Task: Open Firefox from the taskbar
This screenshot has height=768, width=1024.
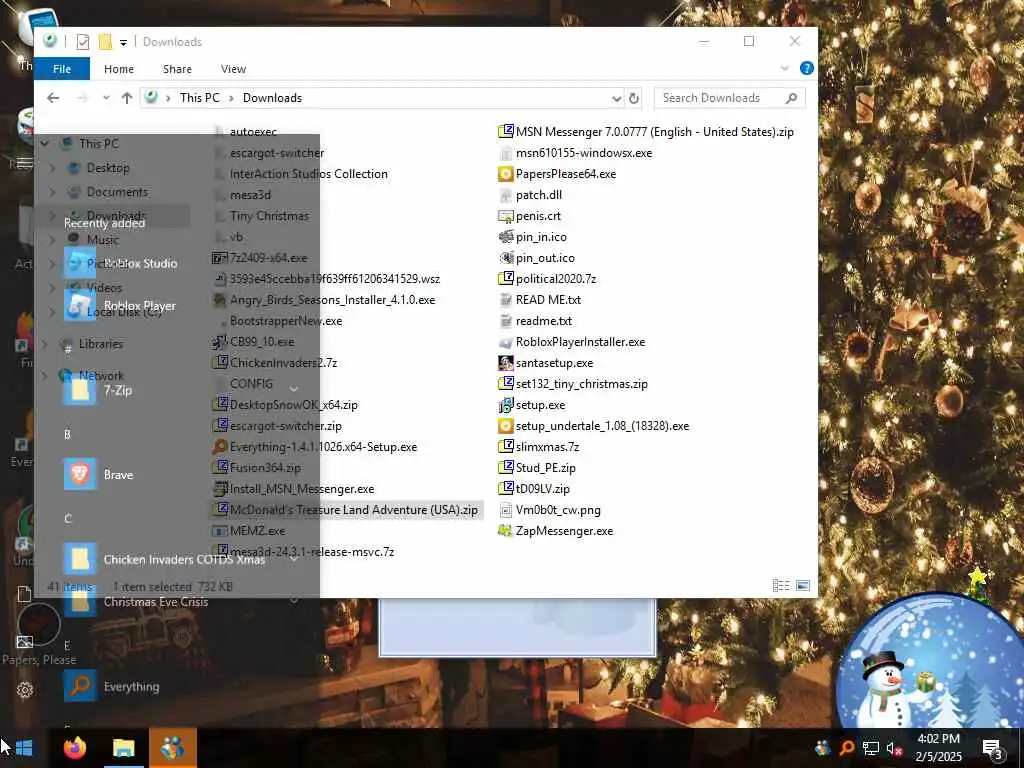Action: [75, 748]
